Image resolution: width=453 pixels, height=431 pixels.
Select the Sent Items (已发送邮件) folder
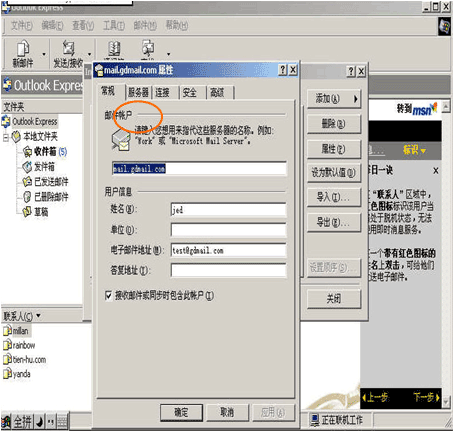[45, 182]
